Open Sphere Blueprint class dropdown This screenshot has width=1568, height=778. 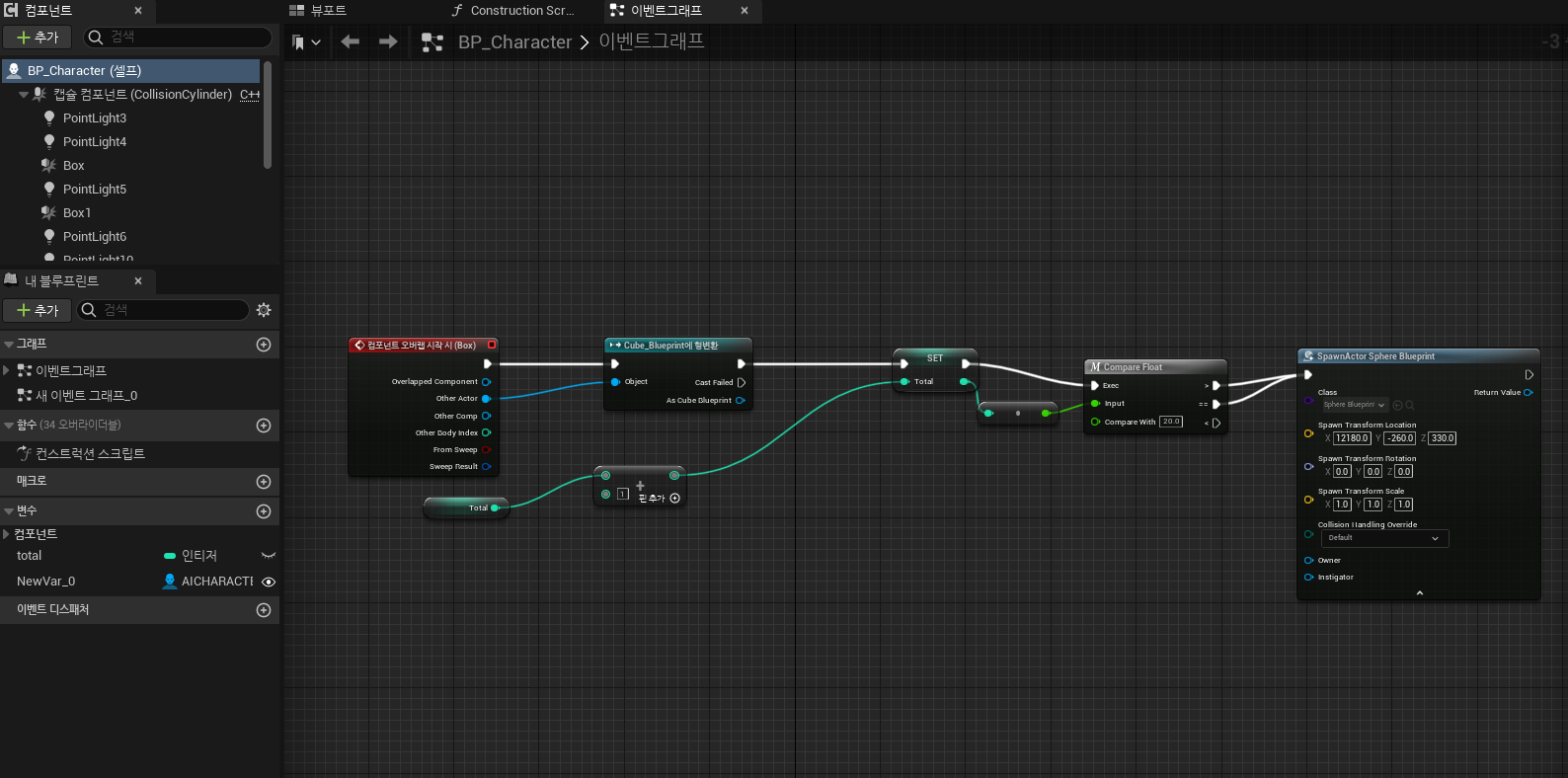[1355, 405]
